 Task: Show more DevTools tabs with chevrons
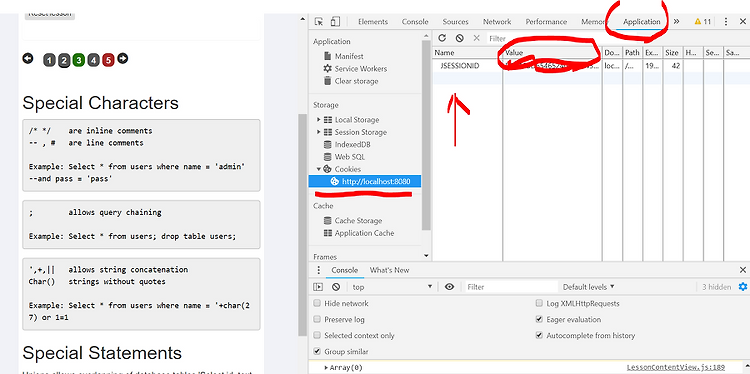click(x=676, y=22)
